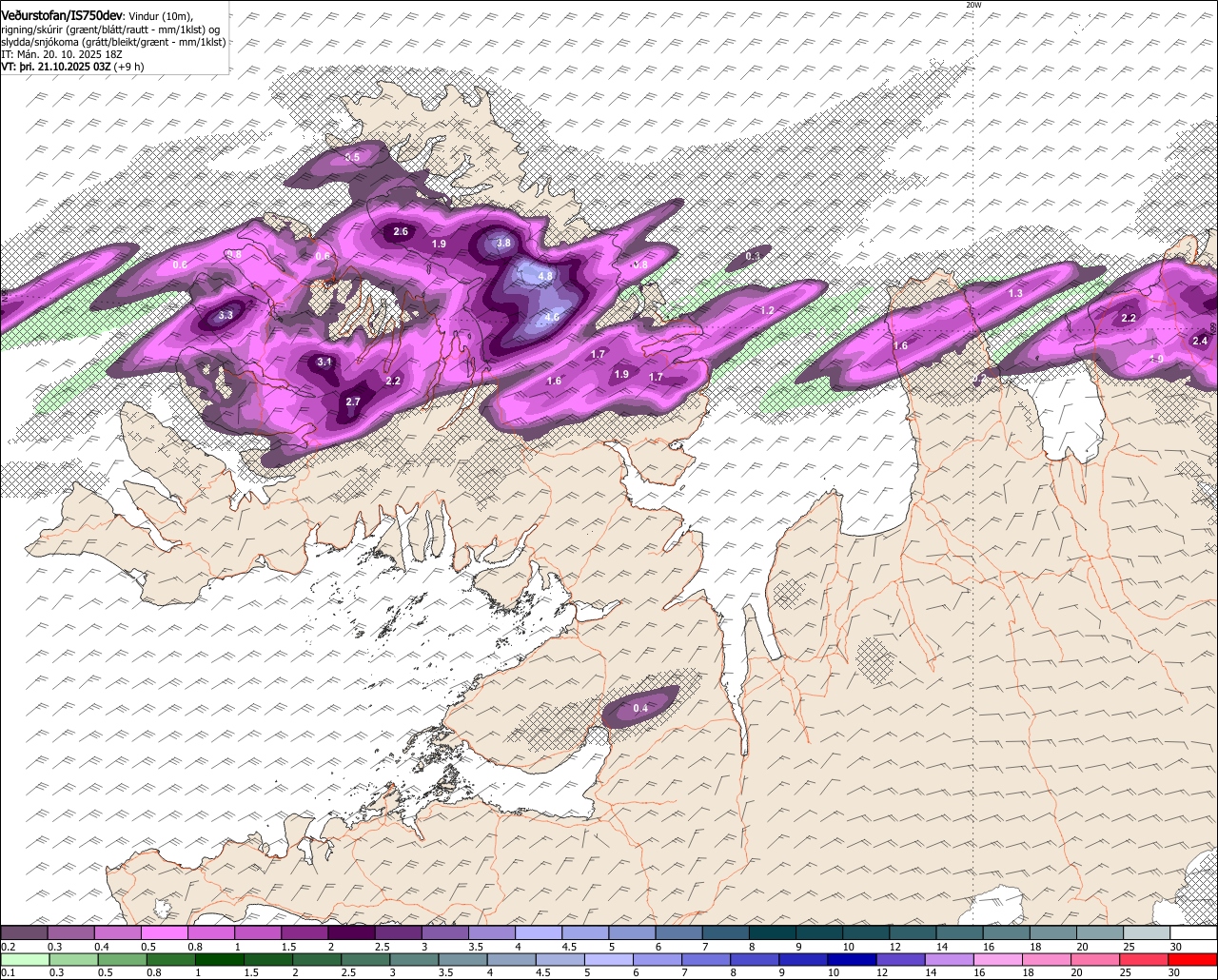
Task: Pick the dark teal snow swatch starting at 8
Action: coord(773,932)
